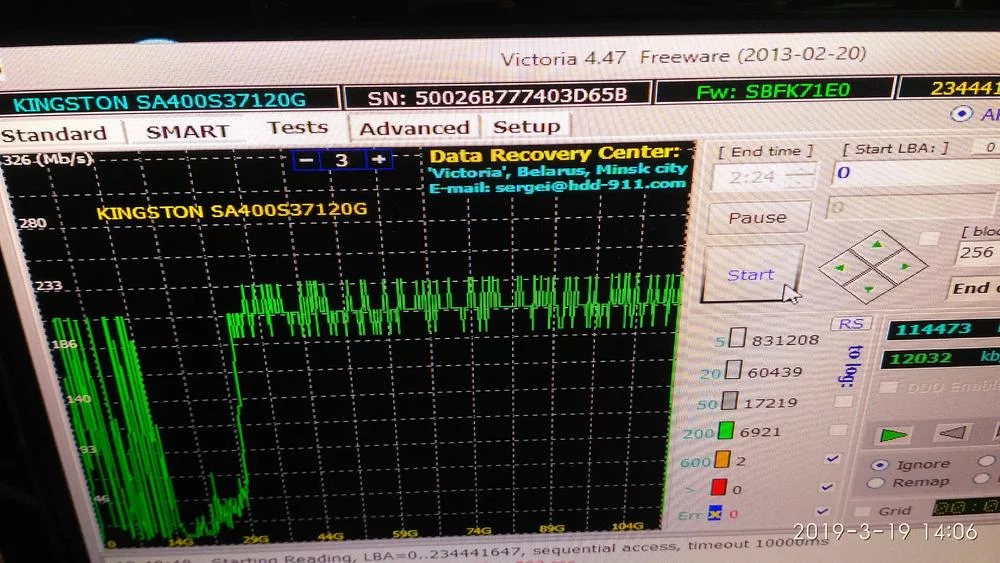
Task: Click the yellow KINGSTON SA400S37120G graph title
Action: tap(232, 210)
